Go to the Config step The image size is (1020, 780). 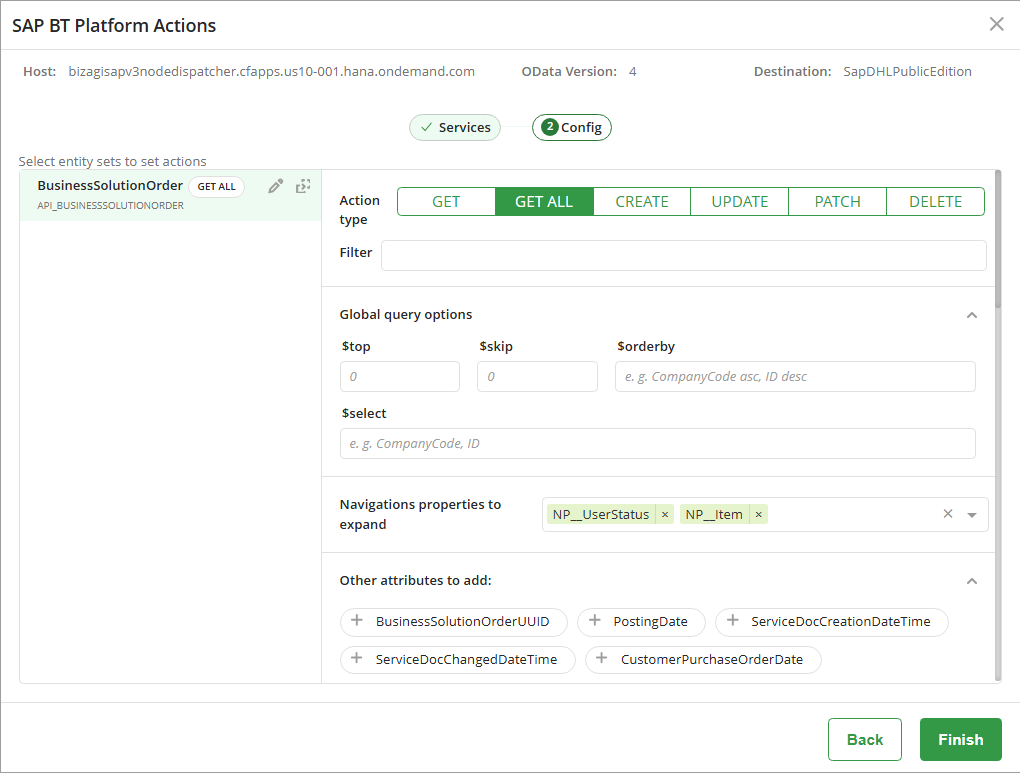point(572,128)
